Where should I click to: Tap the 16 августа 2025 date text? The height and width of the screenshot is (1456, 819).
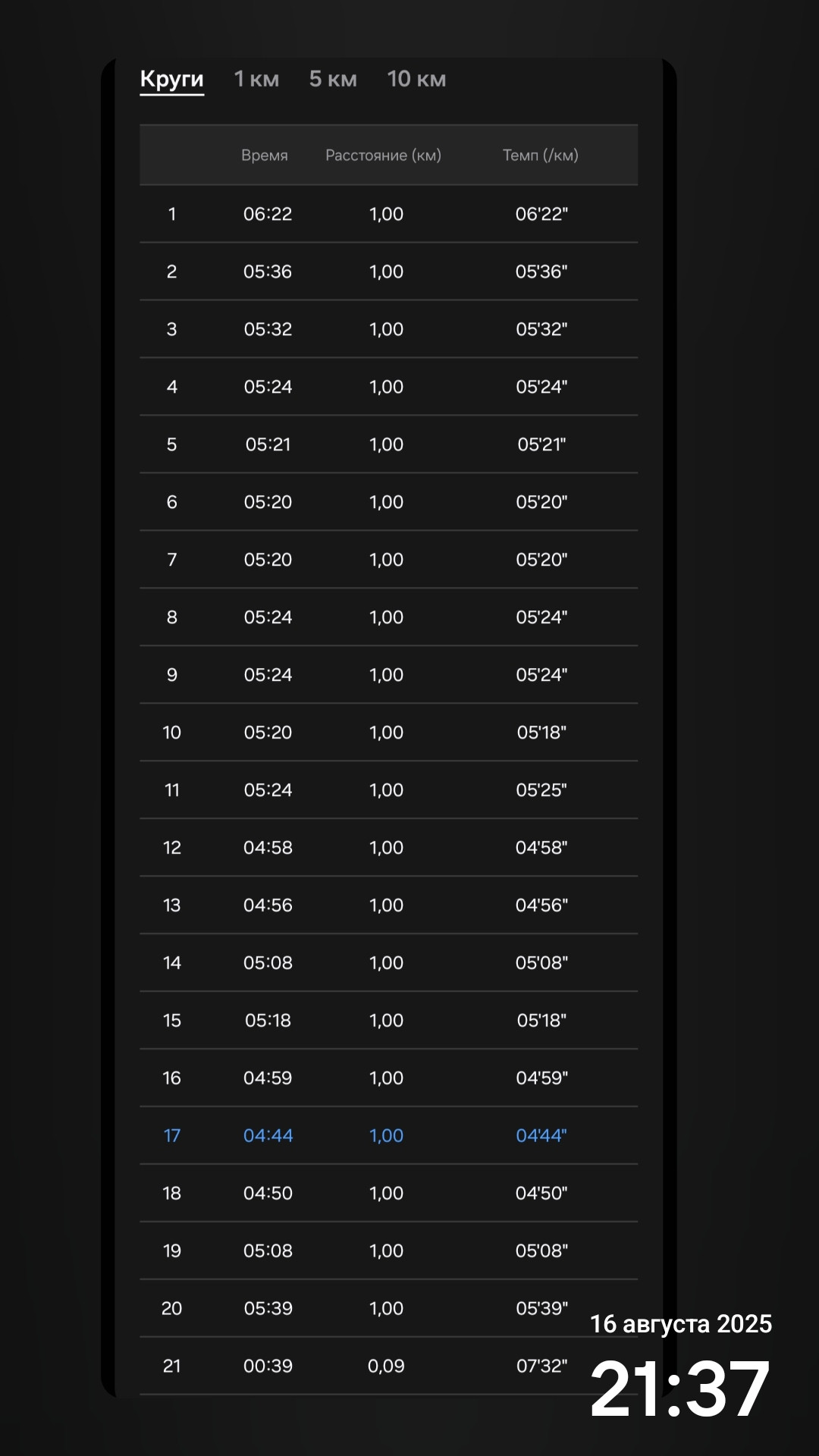point(681,1324)
